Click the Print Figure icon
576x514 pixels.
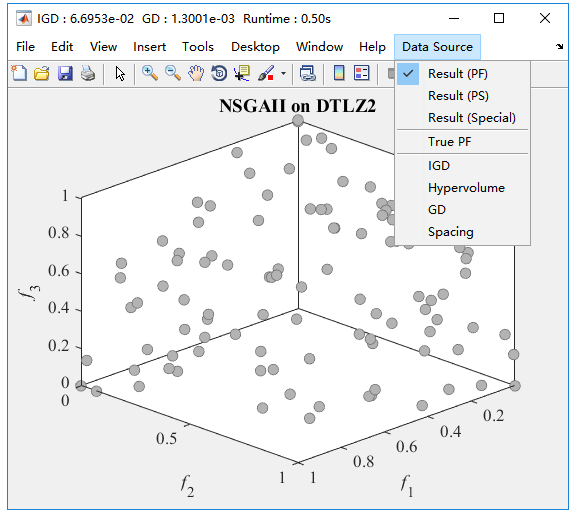pos(88,73)
